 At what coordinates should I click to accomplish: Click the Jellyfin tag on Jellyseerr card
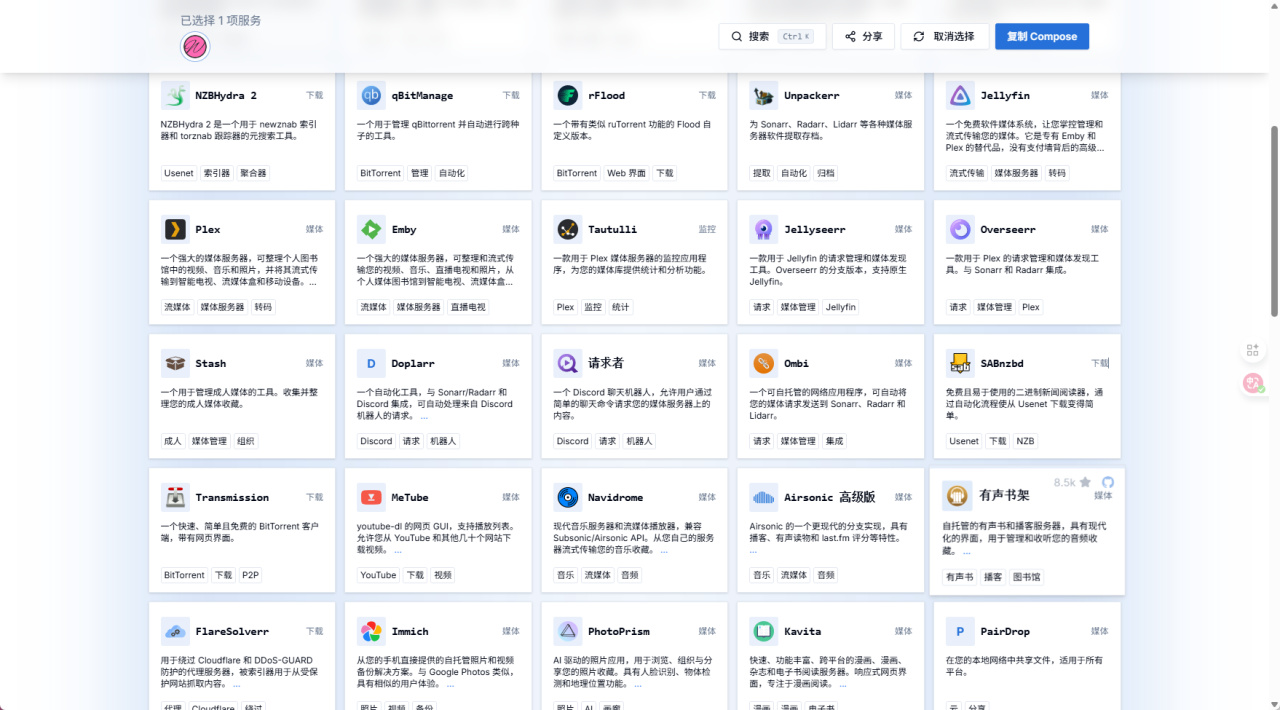coord(841,307)
